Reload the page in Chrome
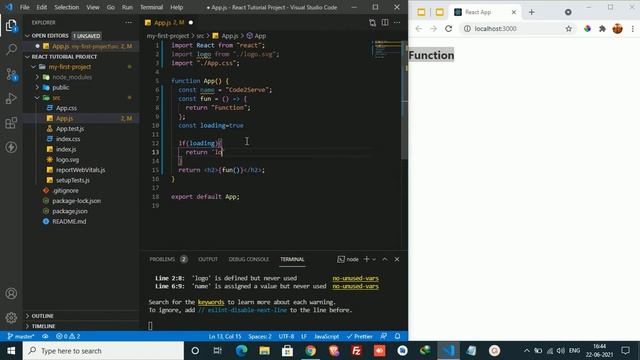This screenshot has width=640, height=360. coord(449,29)
